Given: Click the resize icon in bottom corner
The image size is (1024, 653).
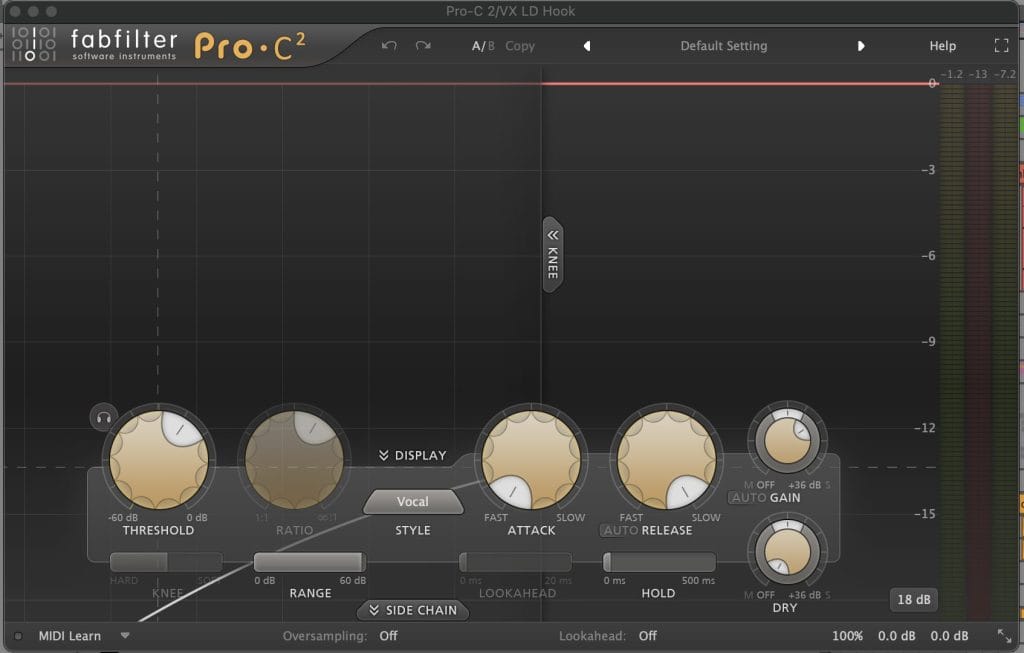Looking at the screenshot, I should tap(1004, 635).
